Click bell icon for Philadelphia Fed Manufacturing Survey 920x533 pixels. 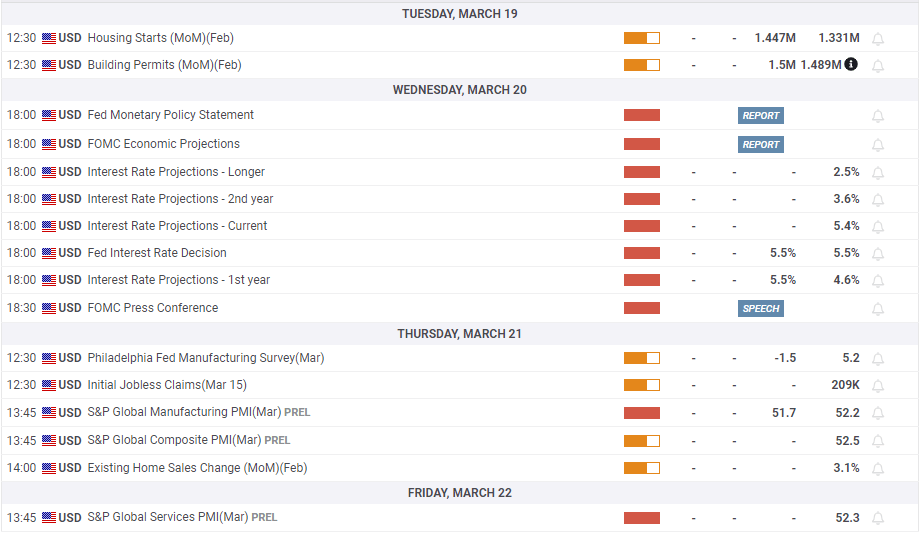pyautogui.click(x=878, y=359)
